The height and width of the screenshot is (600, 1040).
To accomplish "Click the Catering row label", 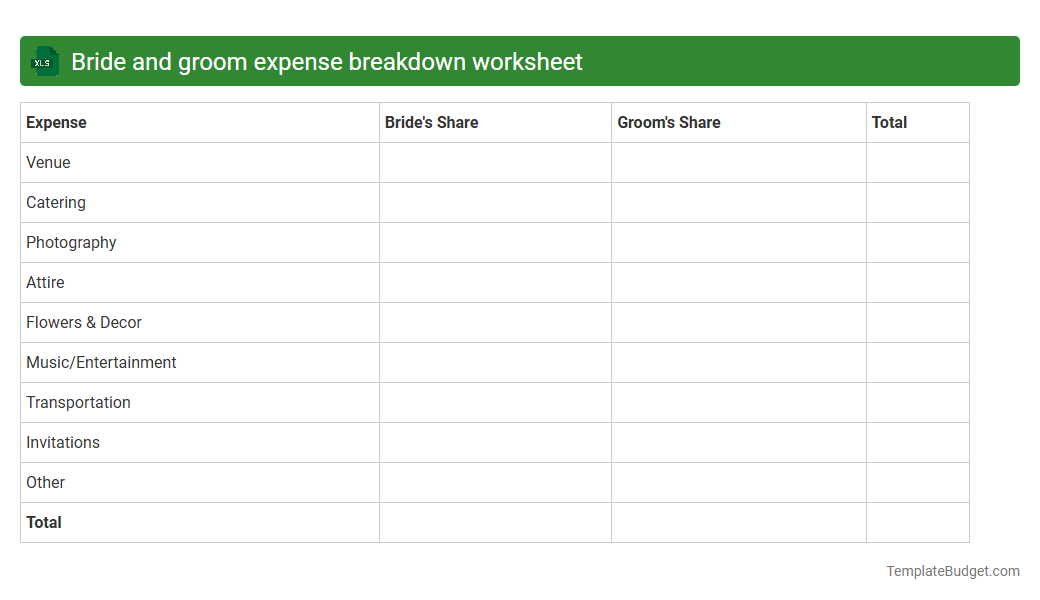I will (55, 202).
